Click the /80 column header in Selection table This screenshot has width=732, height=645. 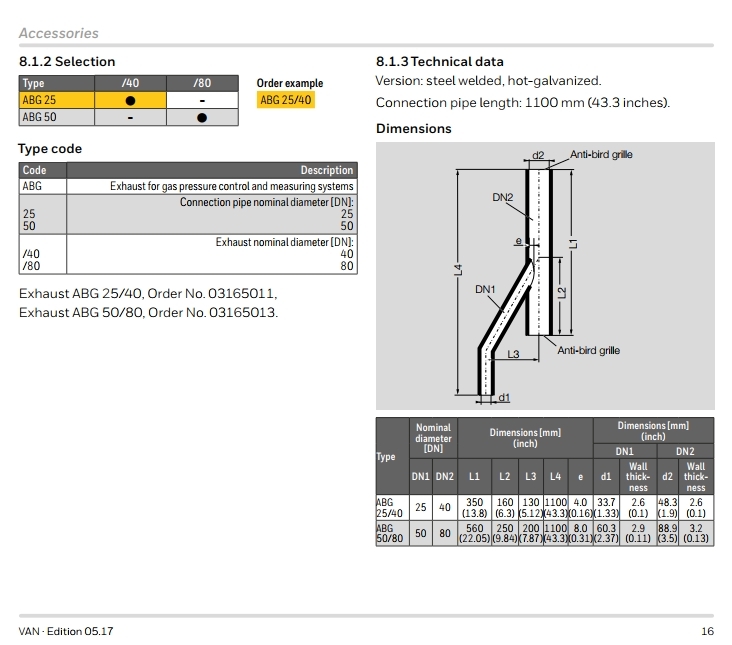click(202, 84)
